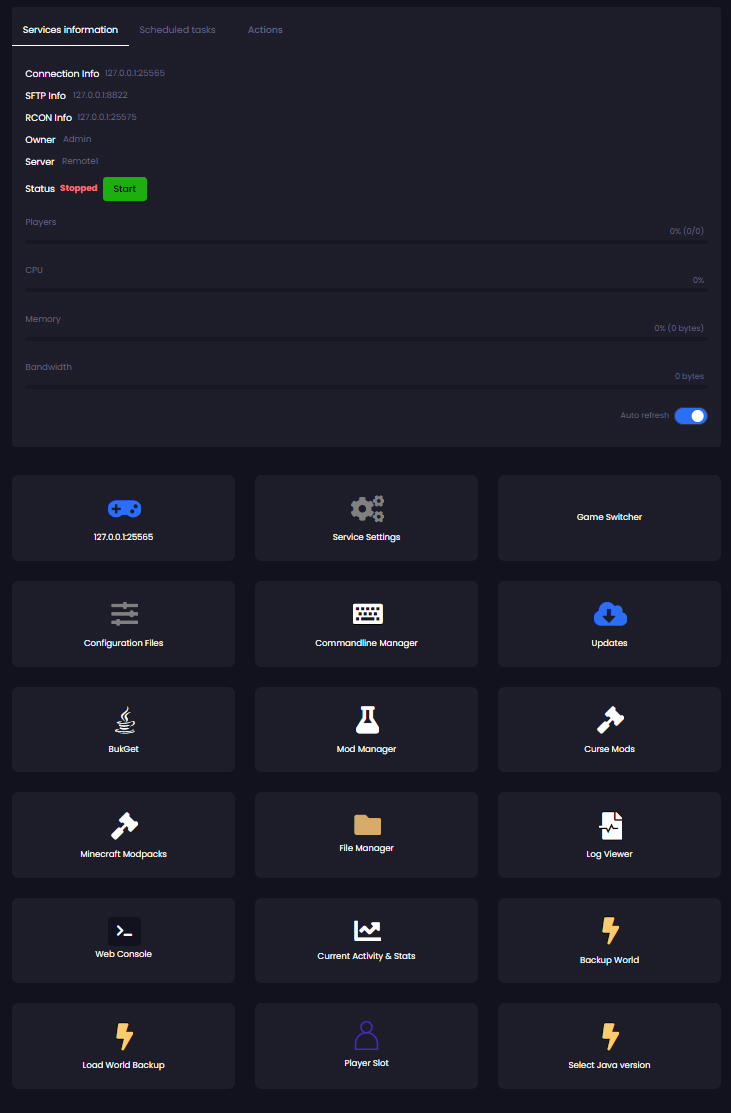Open the gamepad connection icon tile
Screen dimensions: 731x1113
(x=124, y=509)
